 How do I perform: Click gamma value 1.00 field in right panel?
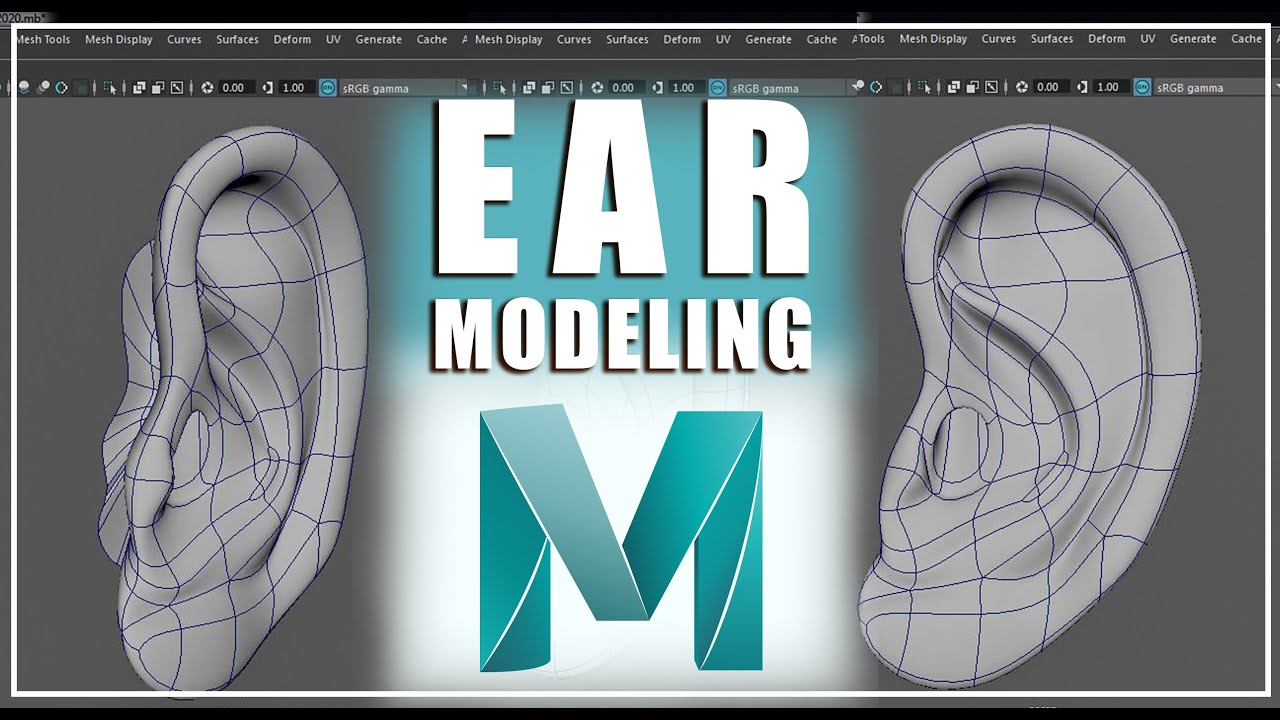coord(1110,87)
